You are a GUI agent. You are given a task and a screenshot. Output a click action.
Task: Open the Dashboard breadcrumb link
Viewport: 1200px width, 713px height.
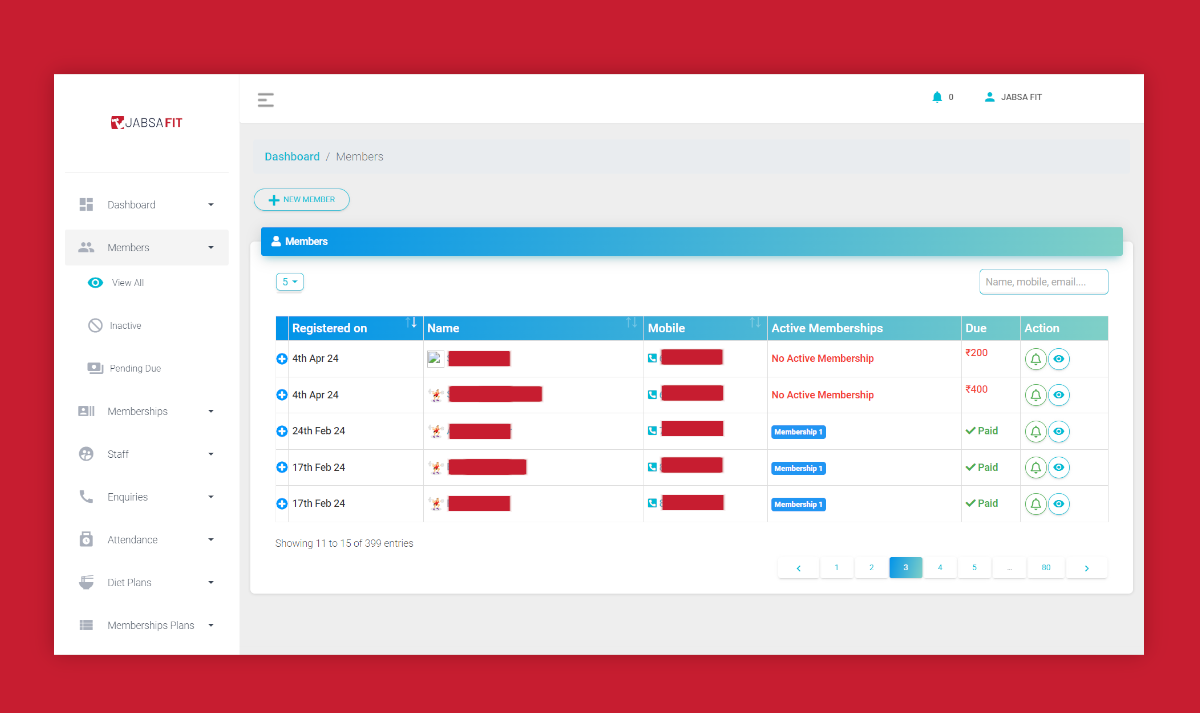point(292,156)
